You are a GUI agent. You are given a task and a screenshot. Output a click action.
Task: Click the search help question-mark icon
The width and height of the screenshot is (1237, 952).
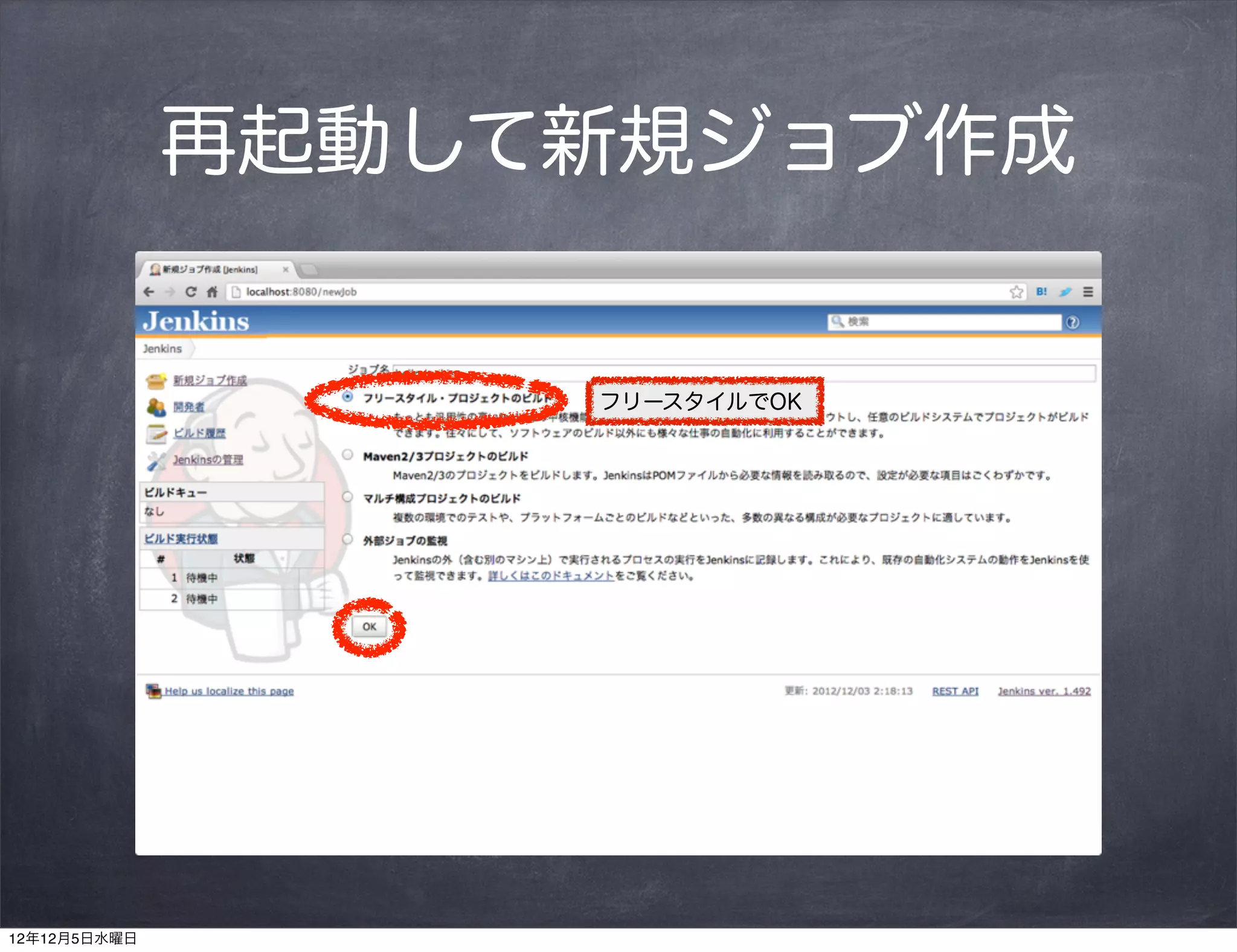[1073, 323]
